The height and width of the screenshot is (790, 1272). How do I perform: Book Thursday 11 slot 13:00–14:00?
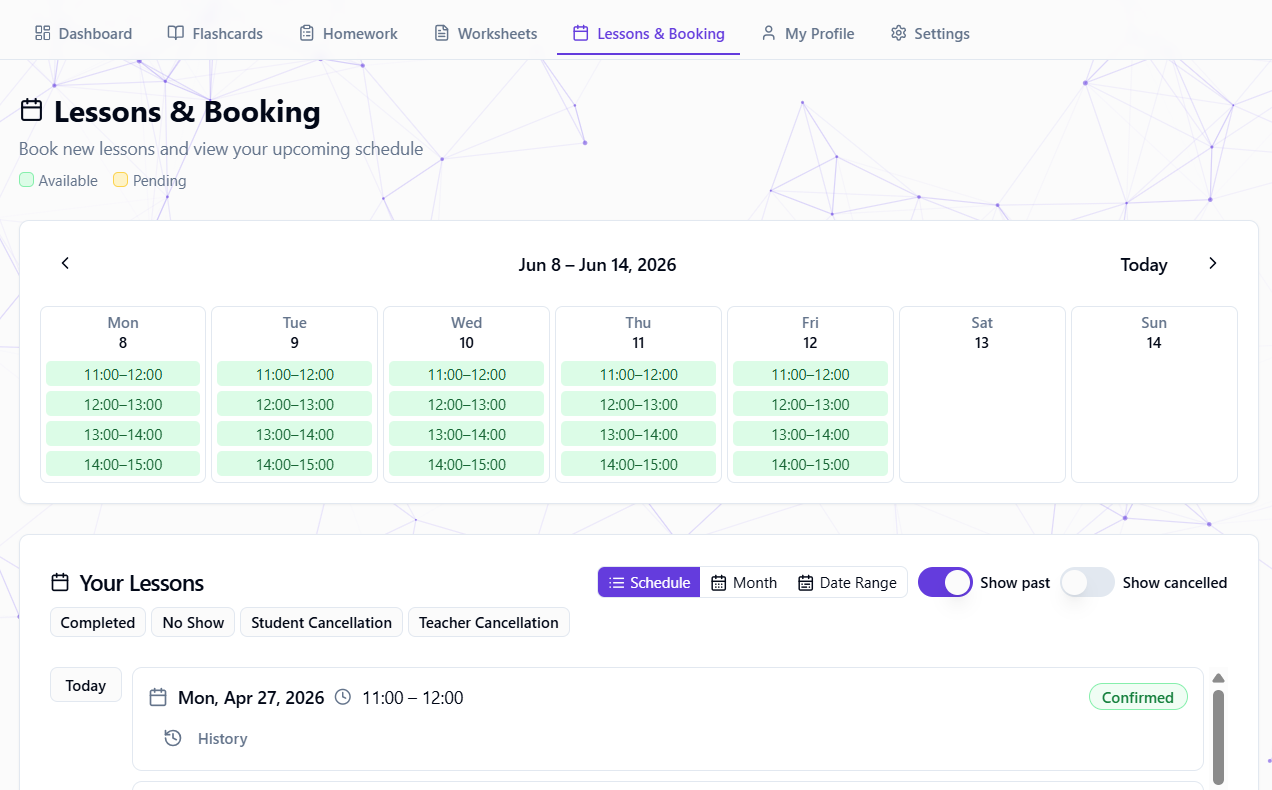[639, 434]
